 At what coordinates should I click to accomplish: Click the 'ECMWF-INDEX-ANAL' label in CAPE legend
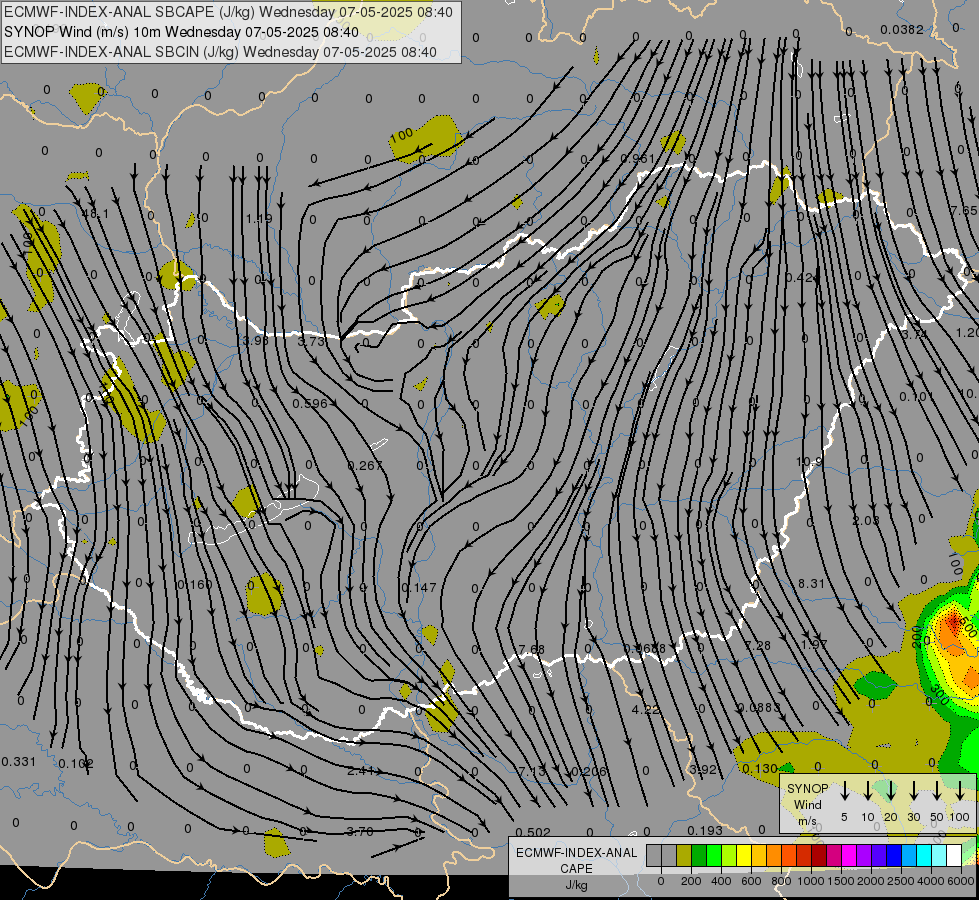576,853
